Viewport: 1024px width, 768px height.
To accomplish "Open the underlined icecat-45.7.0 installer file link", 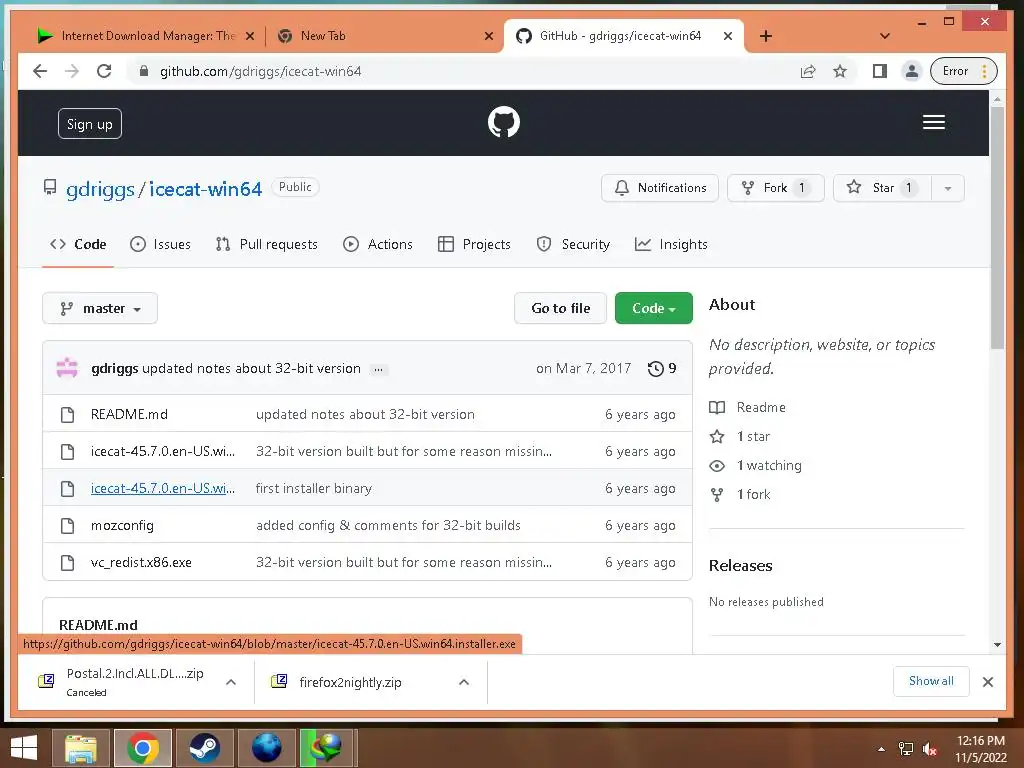I will [x=163, y=488].
